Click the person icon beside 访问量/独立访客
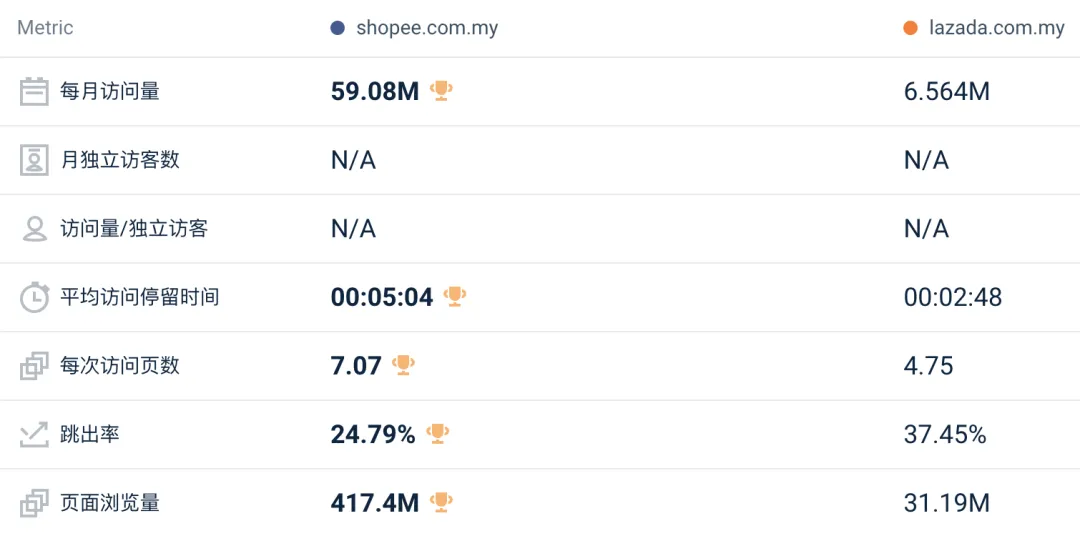Image resolution: width=1080 pixels, height=536 pixels. pyautogui.click(x=35, y=229)
